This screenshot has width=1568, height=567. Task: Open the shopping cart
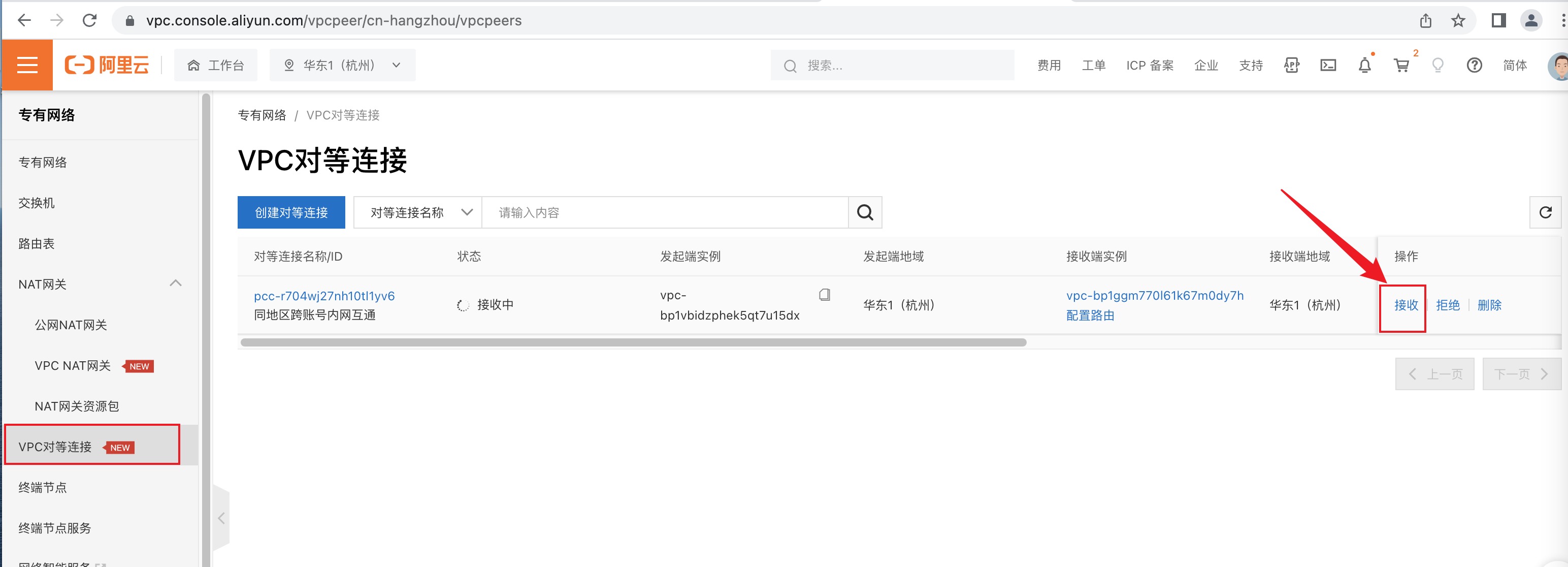(1401, 65)
